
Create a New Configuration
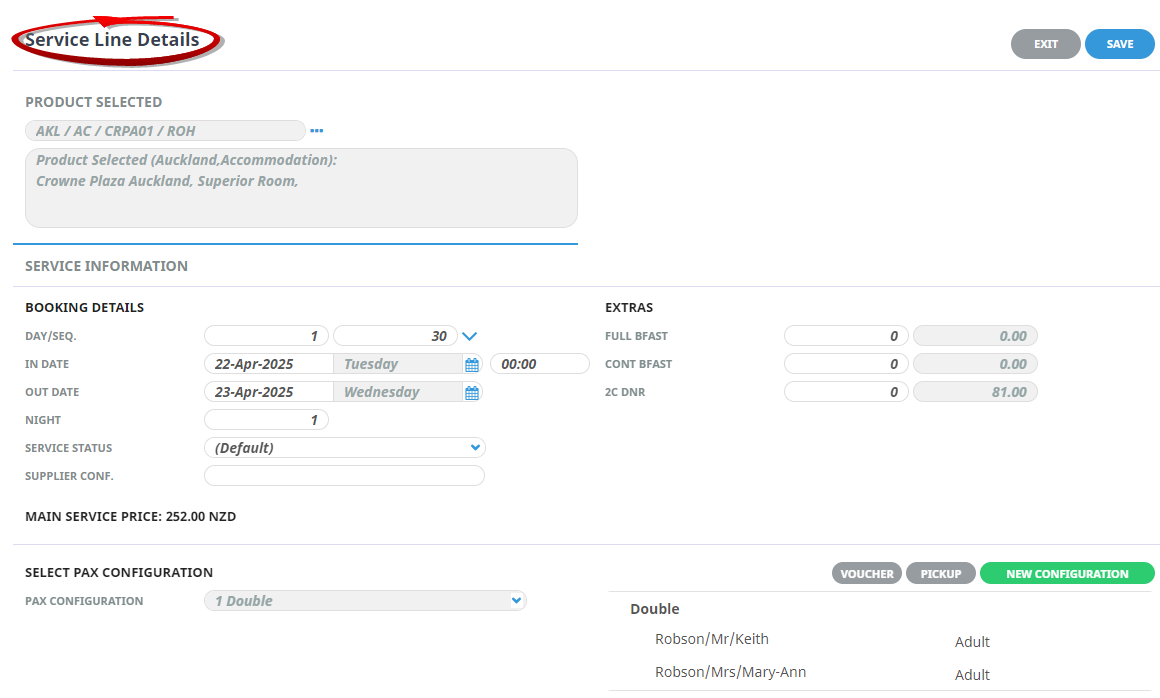(x=1066, y=574)
